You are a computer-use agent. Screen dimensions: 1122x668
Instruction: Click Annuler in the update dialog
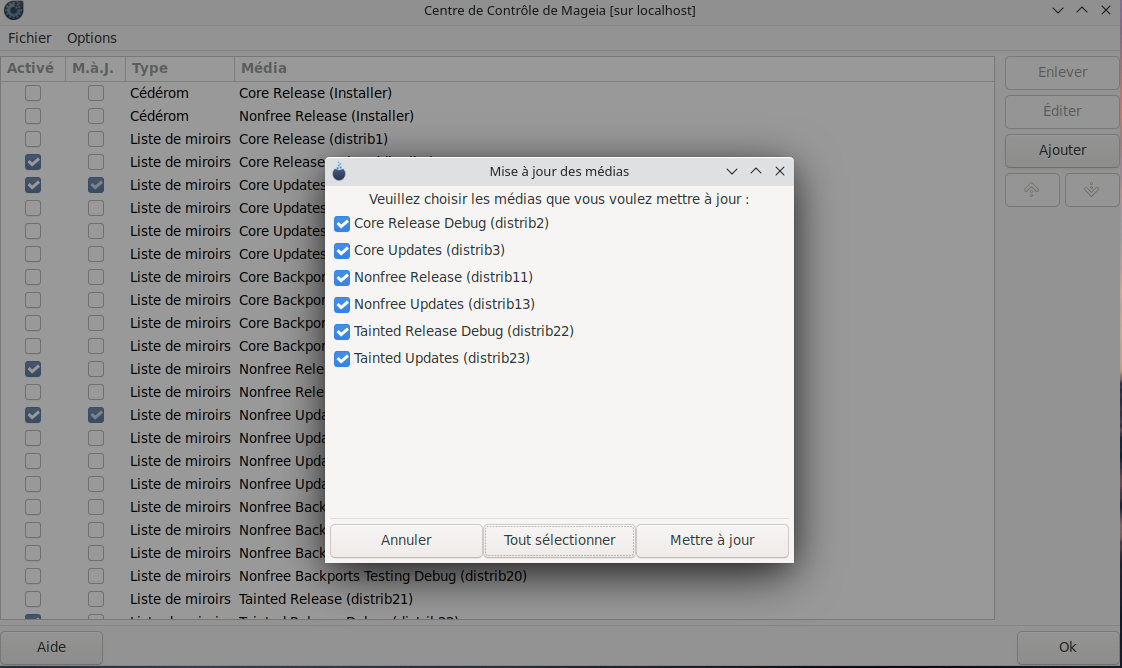[x=406, y=540]
